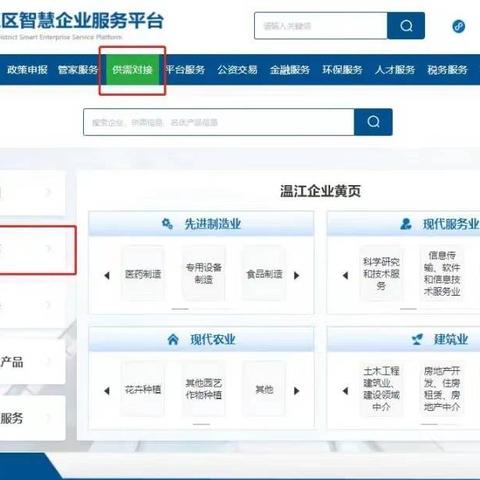Click the 先进制造业 section heading
Image resolution: width=480 pixels, height=480 pixels.
point(213,224)
